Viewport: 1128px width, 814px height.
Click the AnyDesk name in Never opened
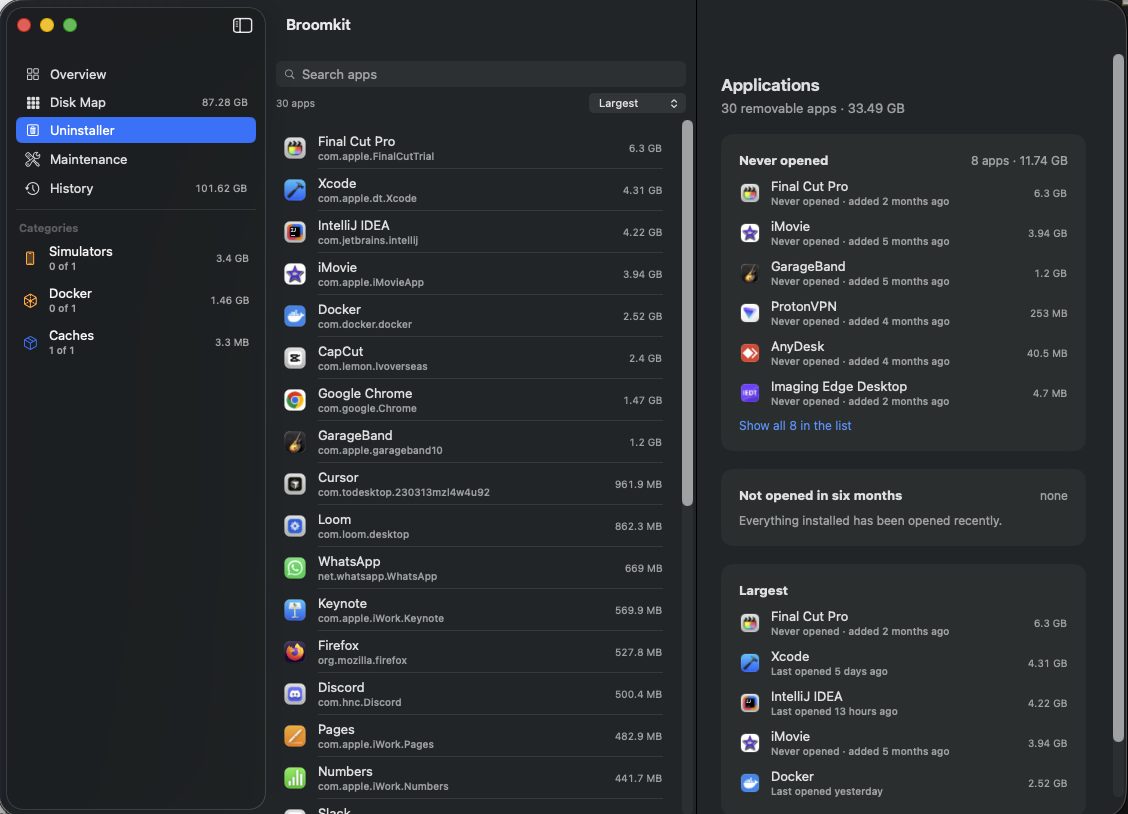click(797, 347)
